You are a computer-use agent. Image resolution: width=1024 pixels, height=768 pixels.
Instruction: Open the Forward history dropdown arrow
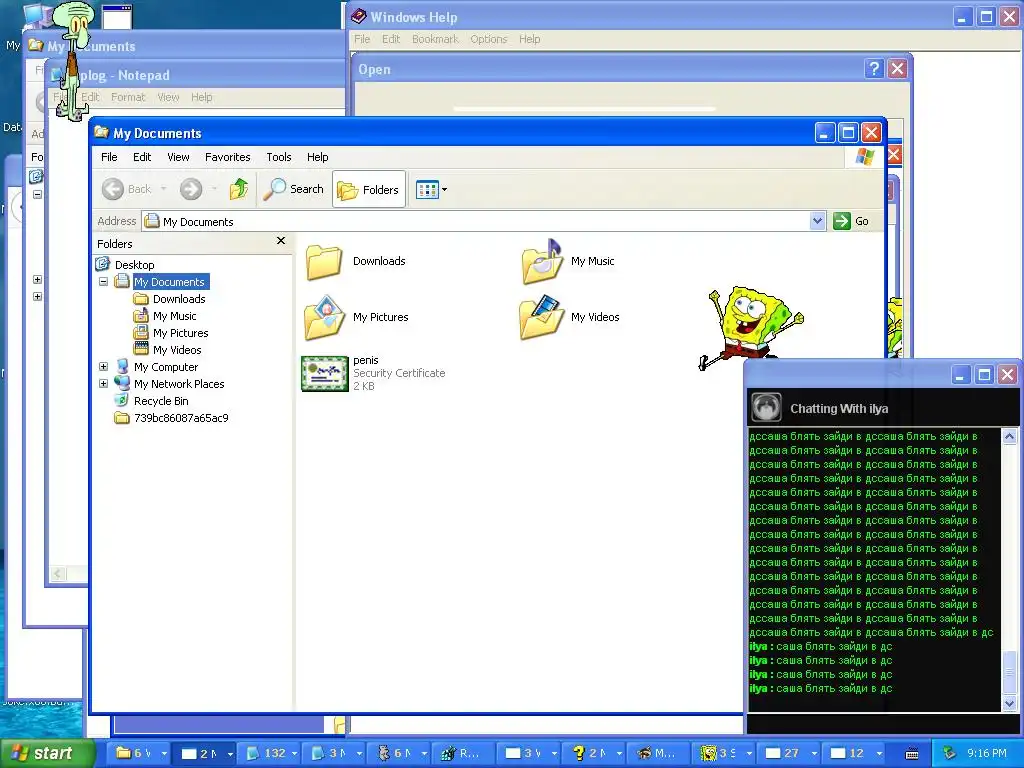pyautogui.click(x=214, y=189)
